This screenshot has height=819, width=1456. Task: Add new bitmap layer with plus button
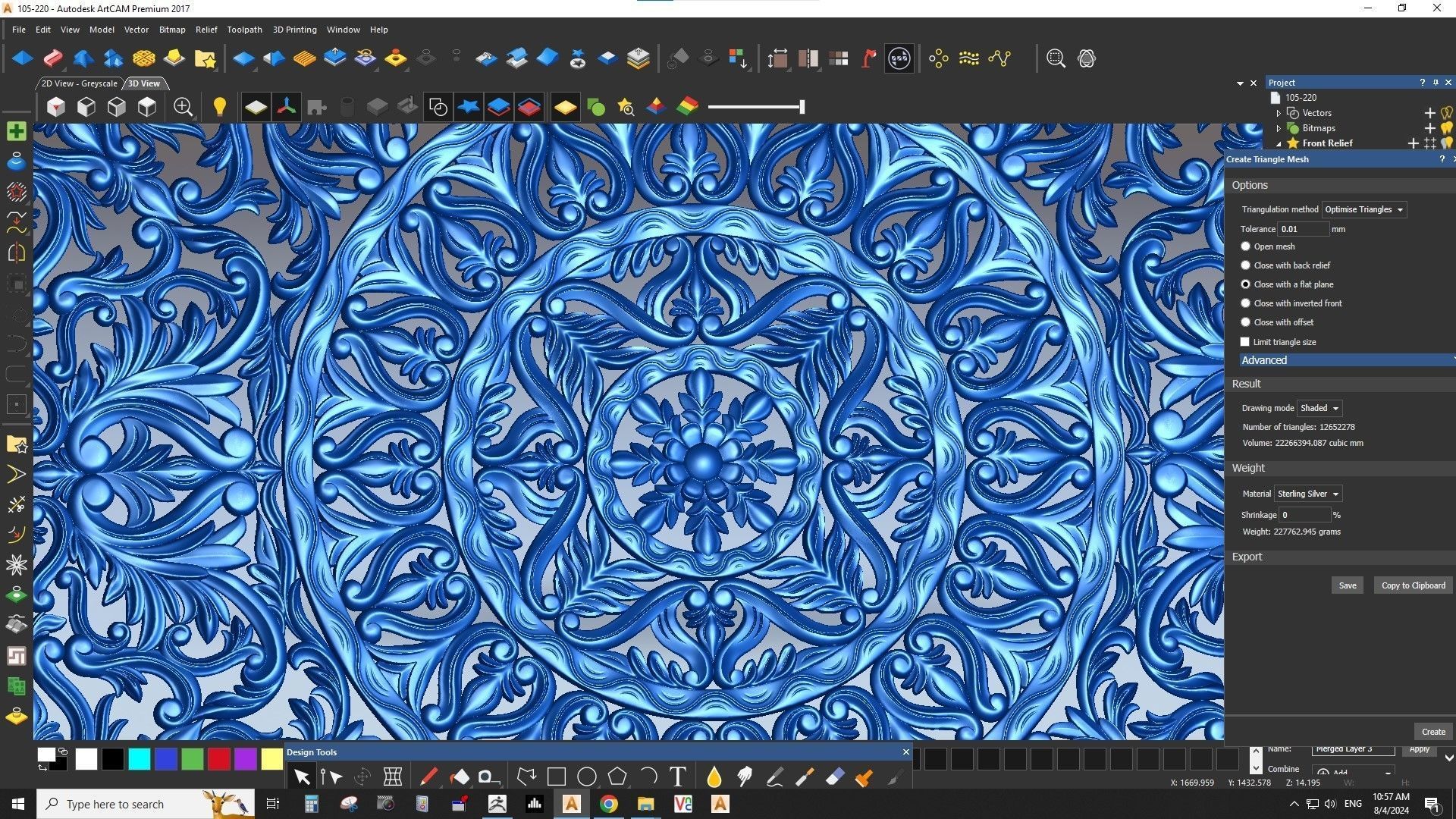point(1430,128)
